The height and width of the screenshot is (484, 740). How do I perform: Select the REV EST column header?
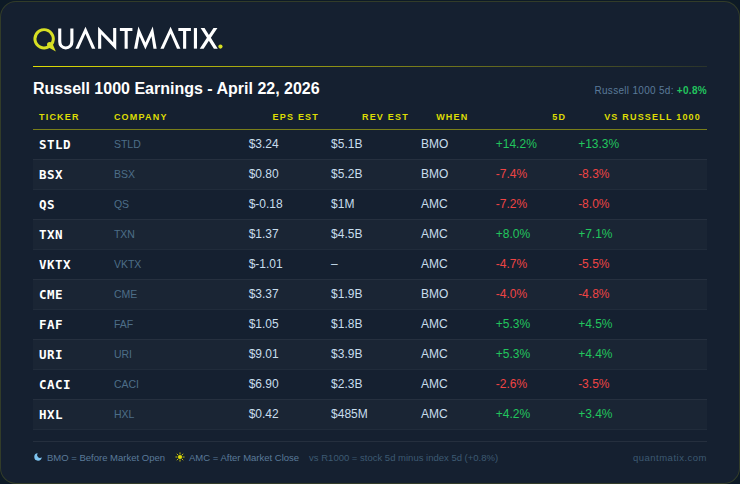[385, 117]
